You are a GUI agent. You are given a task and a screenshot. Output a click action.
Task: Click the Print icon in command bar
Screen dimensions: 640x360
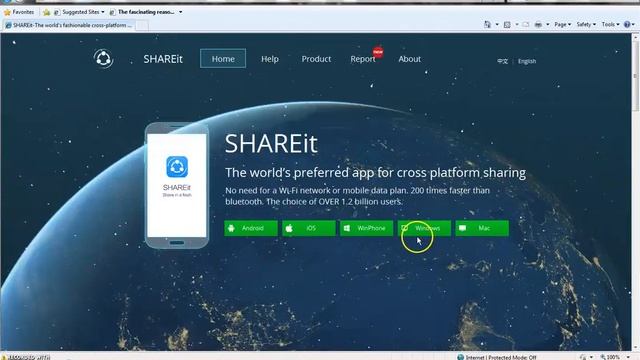538,24
